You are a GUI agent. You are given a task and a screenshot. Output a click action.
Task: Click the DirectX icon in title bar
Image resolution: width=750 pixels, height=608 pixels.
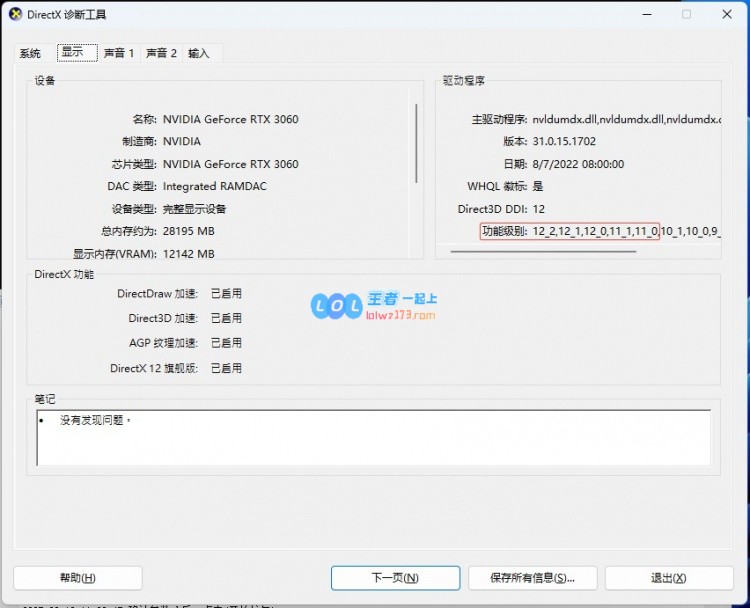point(15,15)
